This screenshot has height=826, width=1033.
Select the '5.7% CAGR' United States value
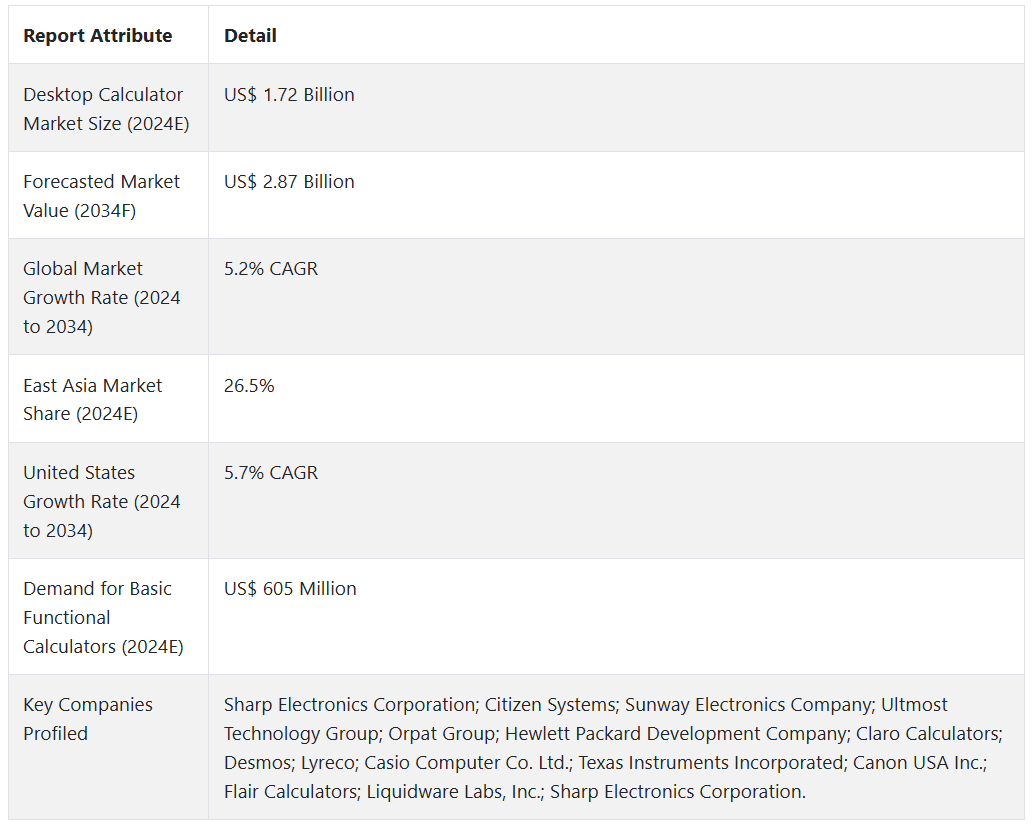click(270, 473)
